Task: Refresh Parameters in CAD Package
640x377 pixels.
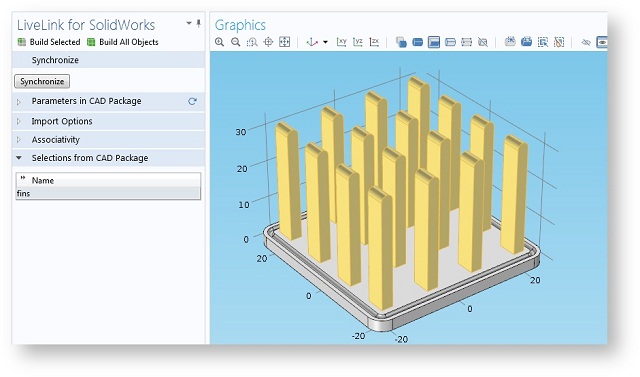Action: pos(192,101)
